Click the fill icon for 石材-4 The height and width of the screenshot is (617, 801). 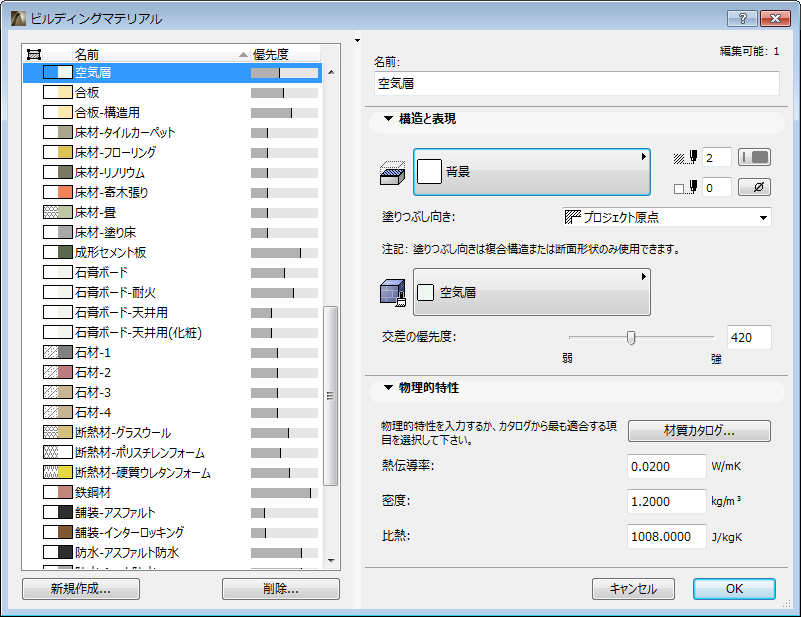[x=58, y=412]
